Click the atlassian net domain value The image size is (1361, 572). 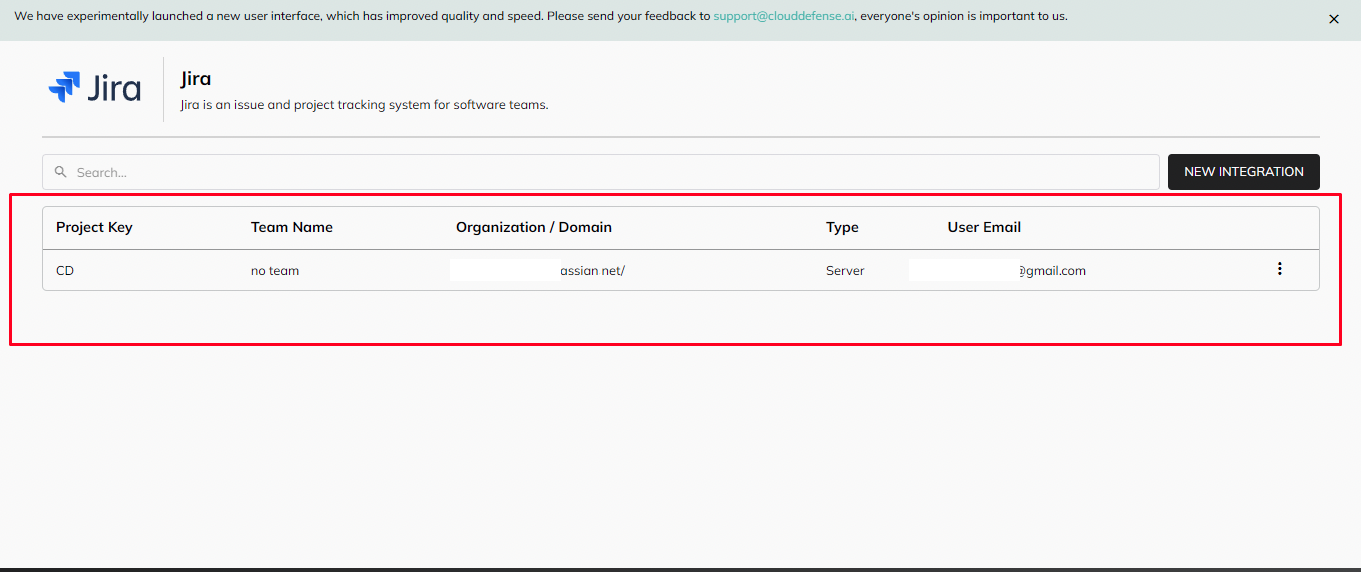click(x=591, y=271)
